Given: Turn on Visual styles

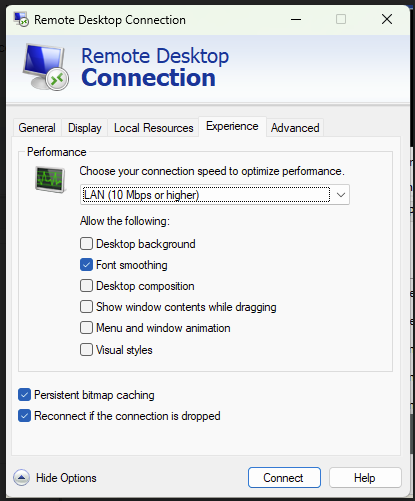Looking at the screenshot, I should pyautogui.click(x=86, y=350).
